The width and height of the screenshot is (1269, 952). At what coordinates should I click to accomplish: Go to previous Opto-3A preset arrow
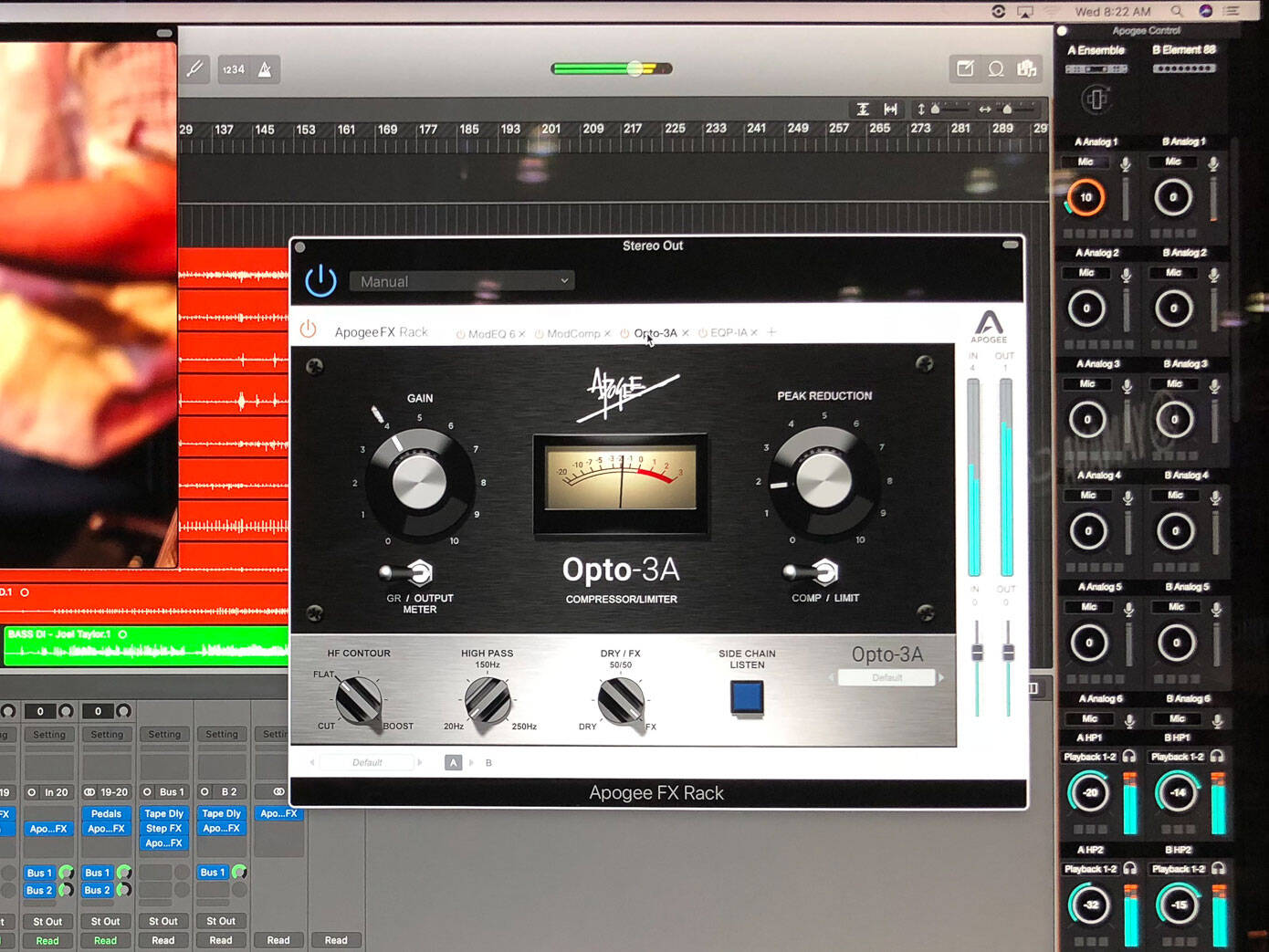click(x=831, y=678)
